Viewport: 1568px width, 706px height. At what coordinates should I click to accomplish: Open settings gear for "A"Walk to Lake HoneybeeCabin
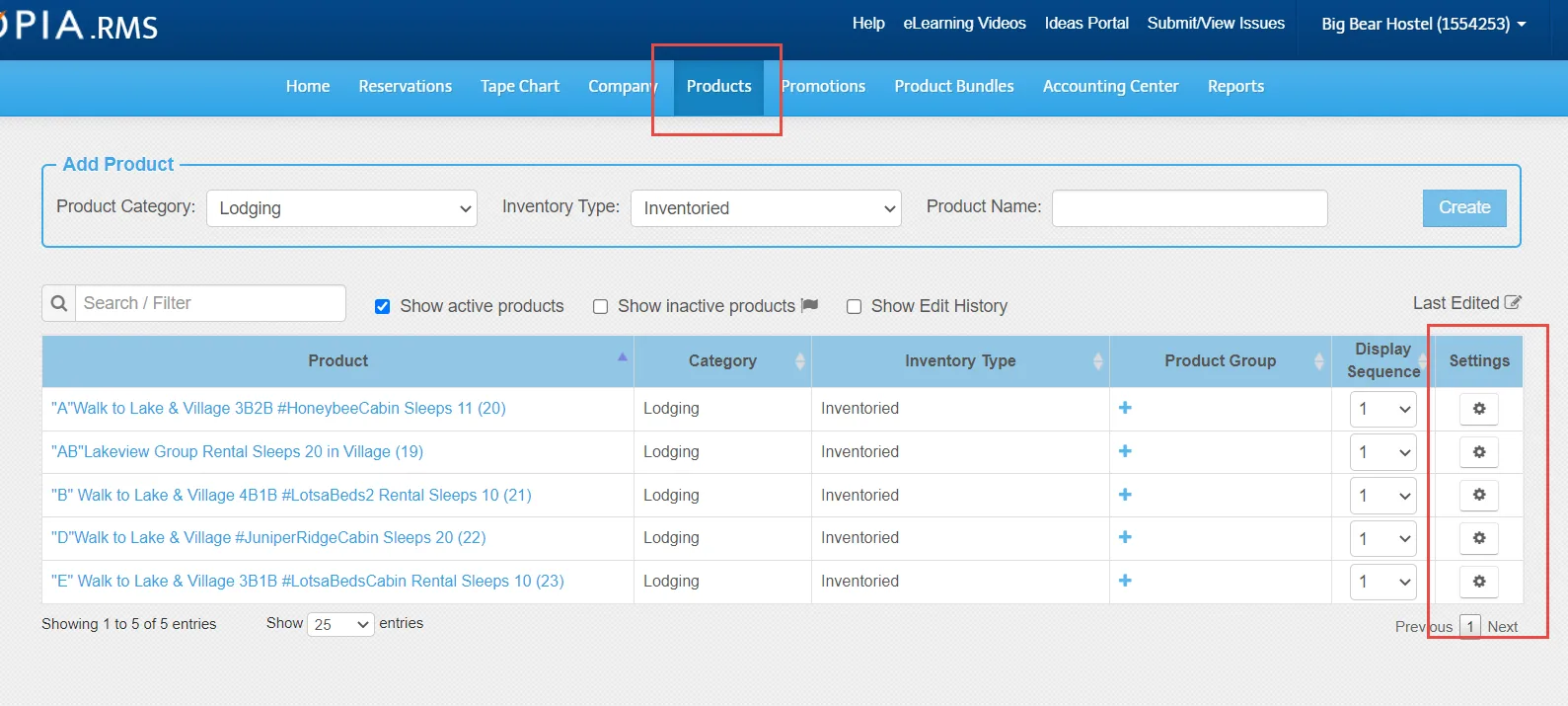1478,409
